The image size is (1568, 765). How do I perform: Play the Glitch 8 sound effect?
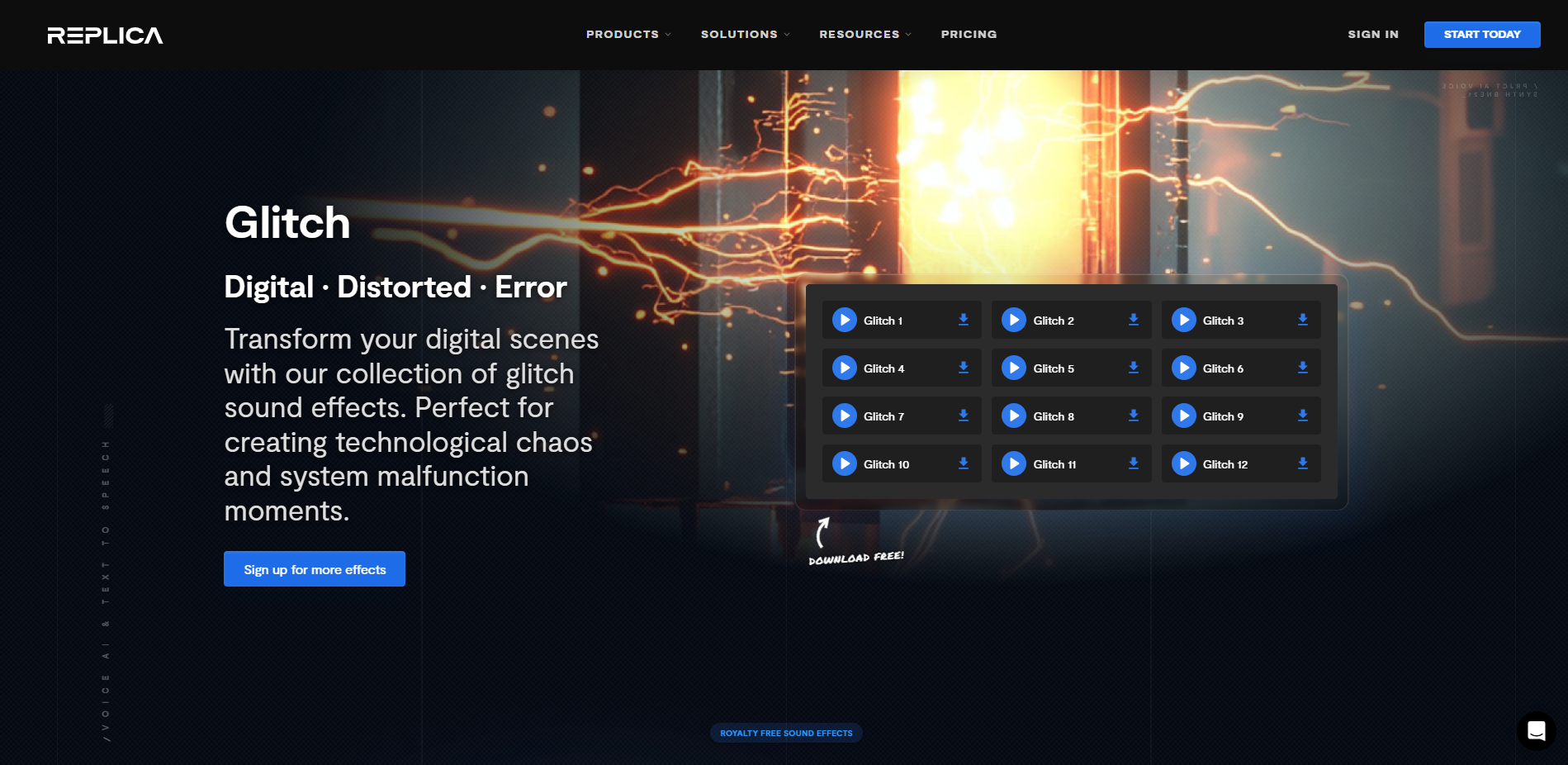click(x=1013, y=416)
